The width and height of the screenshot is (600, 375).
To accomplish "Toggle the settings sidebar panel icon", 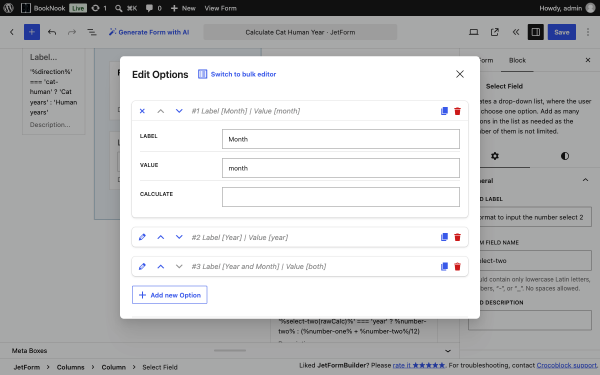I will point(536,32).
